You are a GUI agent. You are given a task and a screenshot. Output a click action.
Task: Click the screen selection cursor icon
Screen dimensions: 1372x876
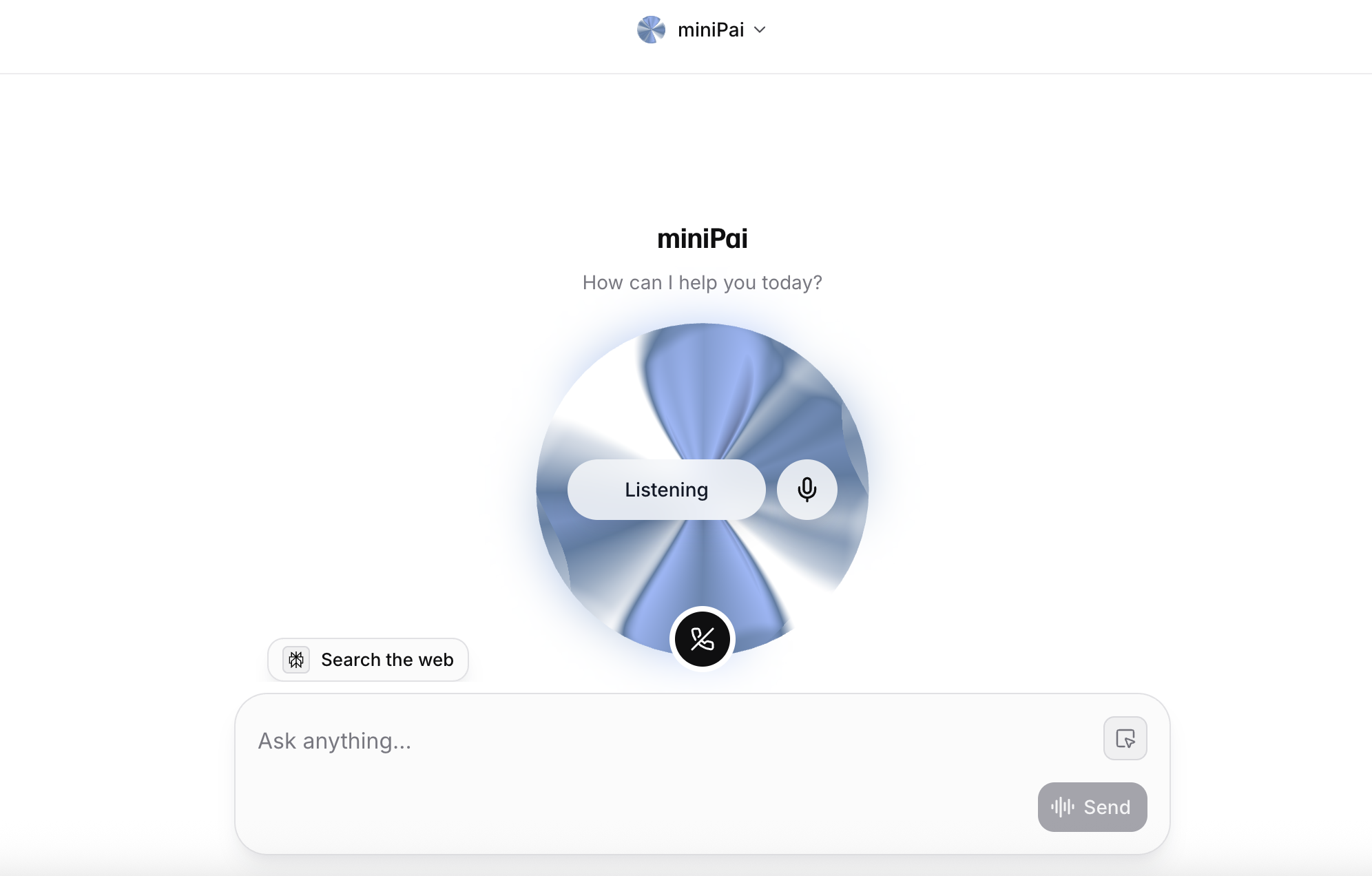1125,738
